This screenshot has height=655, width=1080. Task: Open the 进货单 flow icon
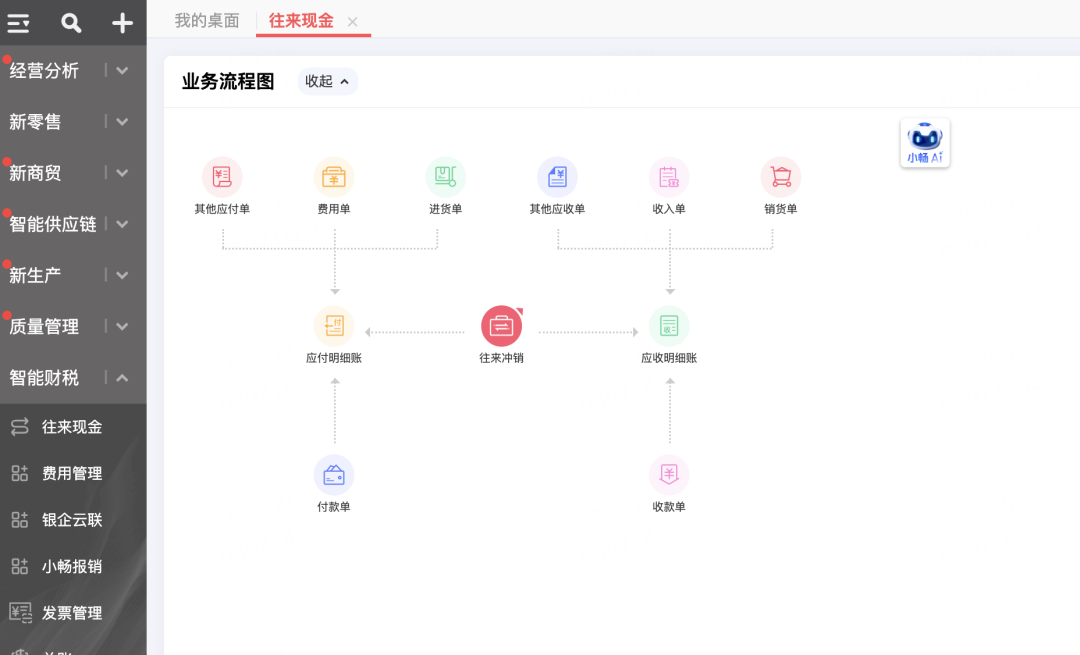(x=446, y=177)
